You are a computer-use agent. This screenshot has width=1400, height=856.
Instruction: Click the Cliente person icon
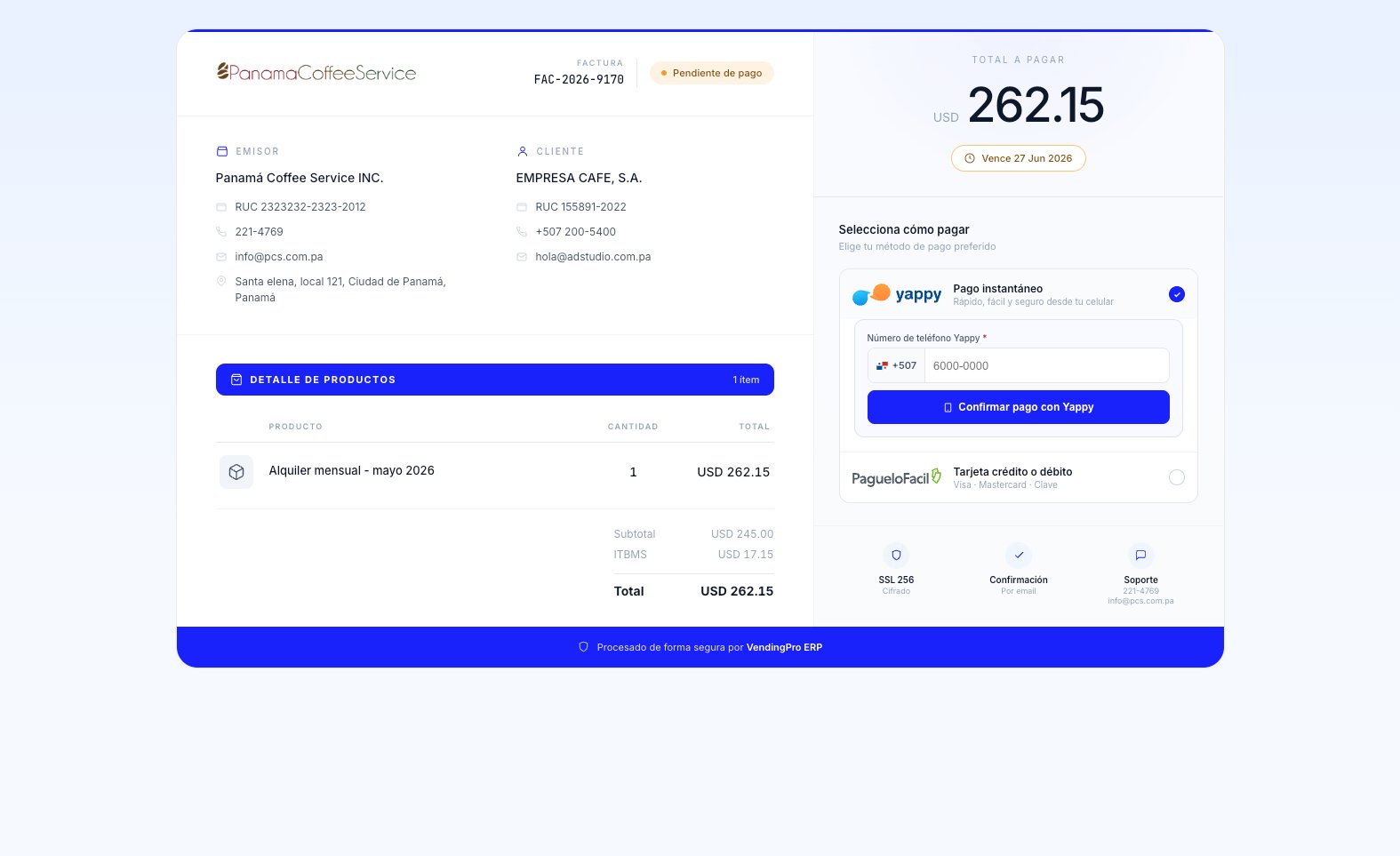(x=523, y=151)
